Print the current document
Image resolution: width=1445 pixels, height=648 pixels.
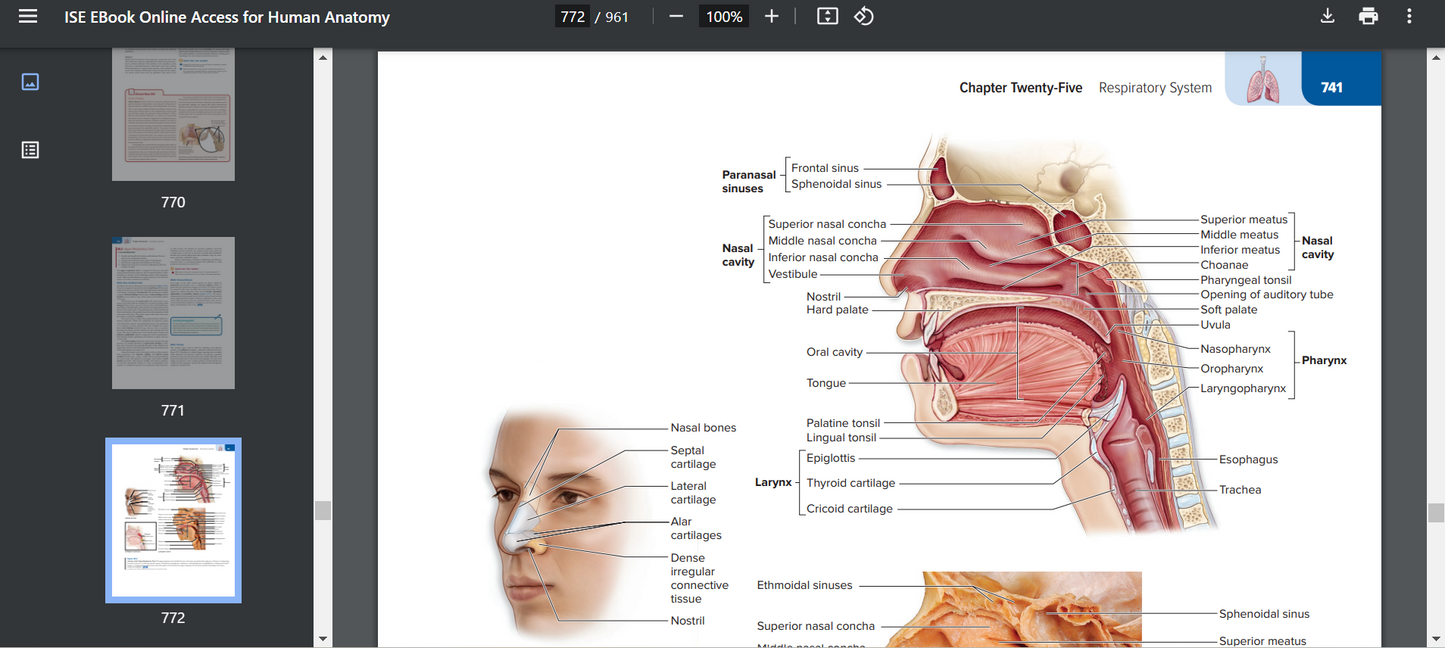pyautogui.click(x=1368, y=16)
